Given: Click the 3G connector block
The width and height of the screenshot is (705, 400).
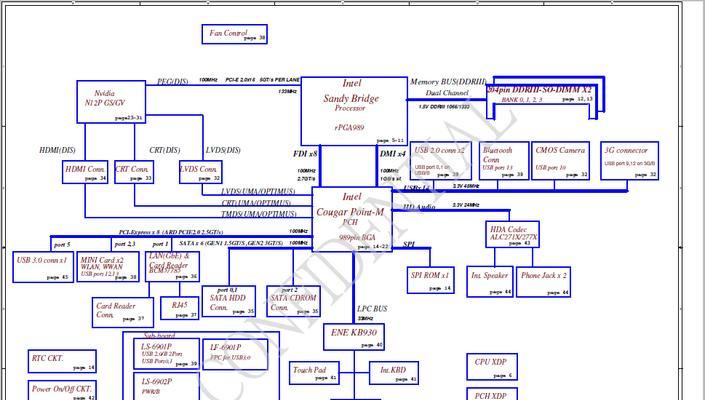Looking at the screenshot, I should click(x=629, y=161).
